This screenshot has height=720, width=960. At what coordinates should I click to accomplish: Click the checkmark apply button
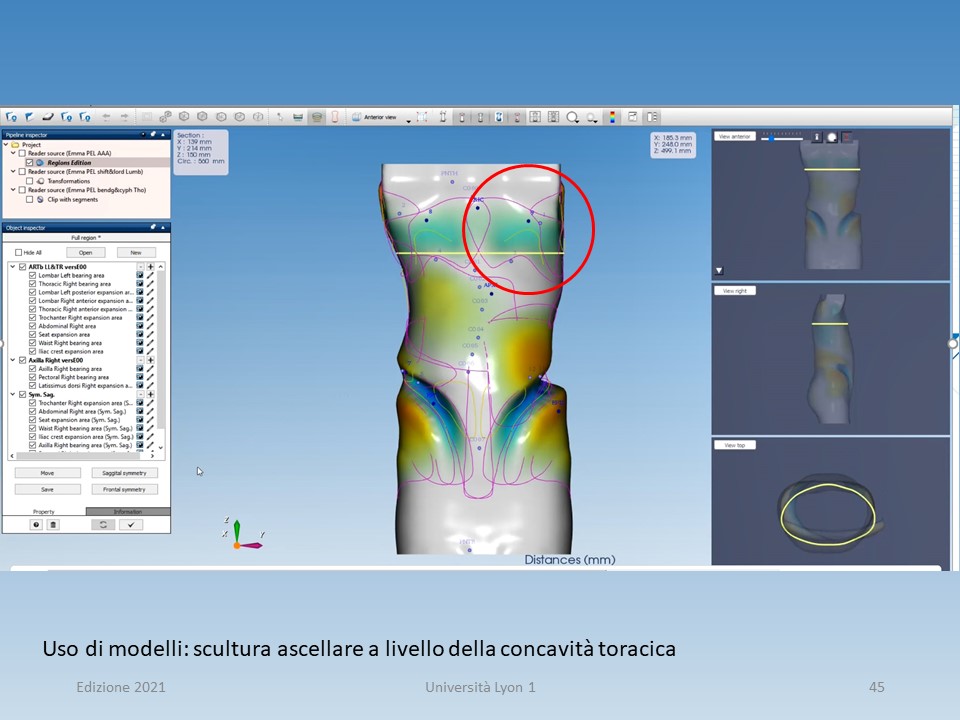pyautogui.click(x=131, y=525)
